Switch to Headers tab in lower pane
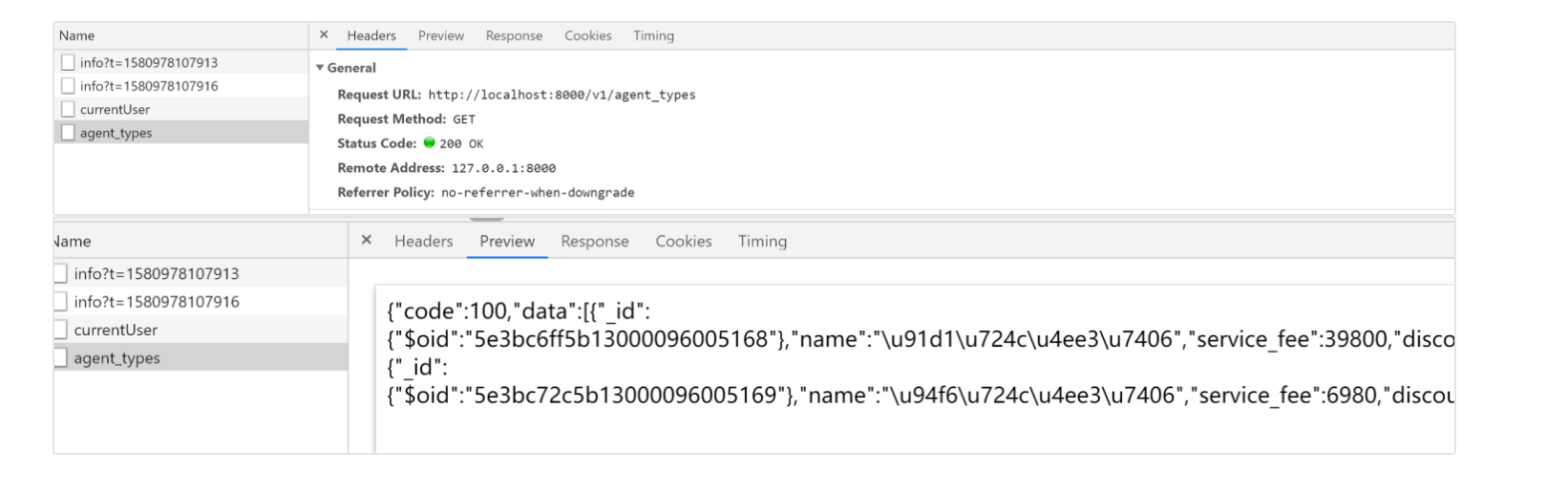Screen dimensions: 1568x494 tap(424, 241)
